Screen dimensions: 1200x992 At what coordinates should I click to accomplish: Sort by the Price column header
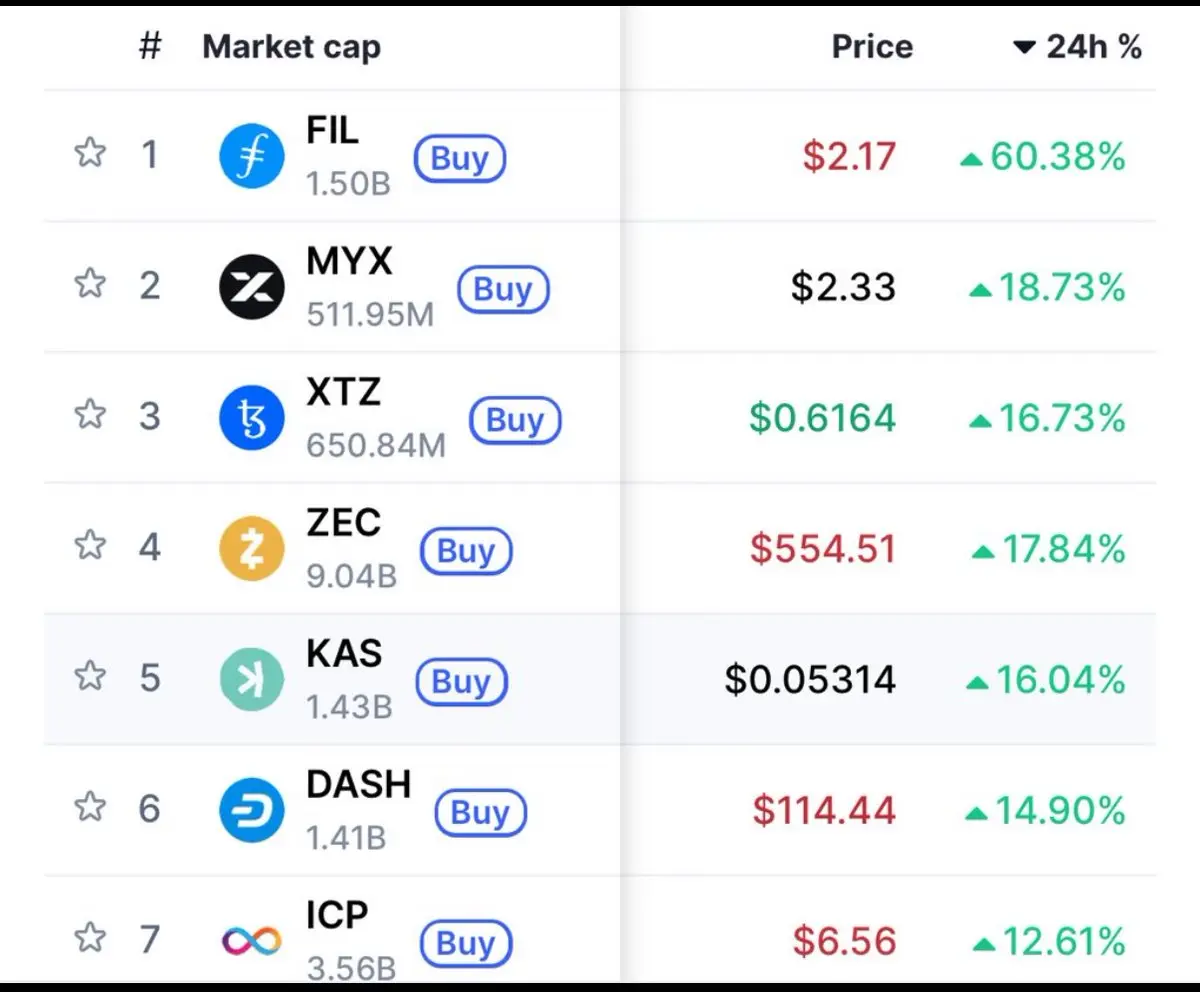[x=872, y=47]
